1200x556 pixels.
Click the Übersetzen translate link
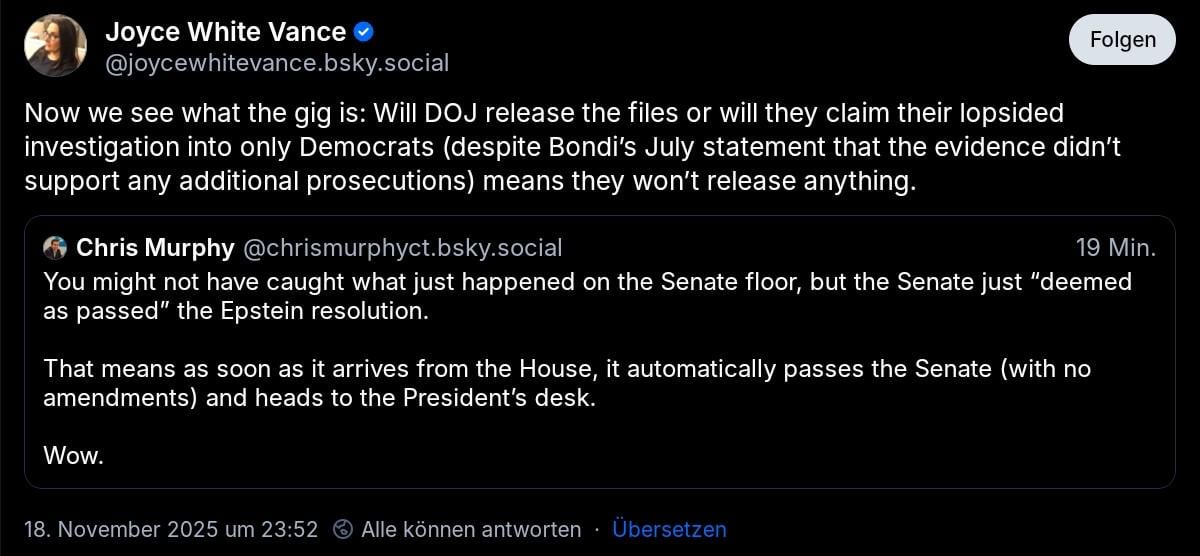(669, 529)
